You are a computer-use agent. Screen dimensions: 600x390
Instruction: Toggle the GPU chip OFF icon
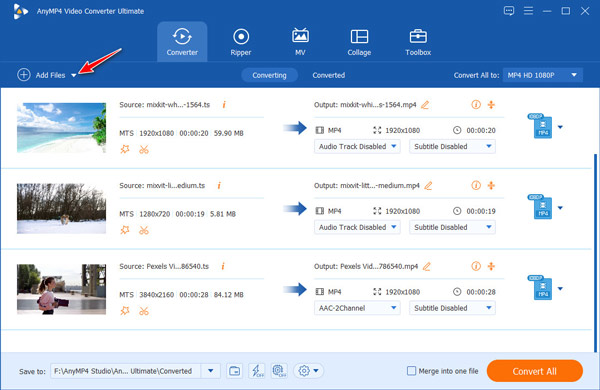279,370
